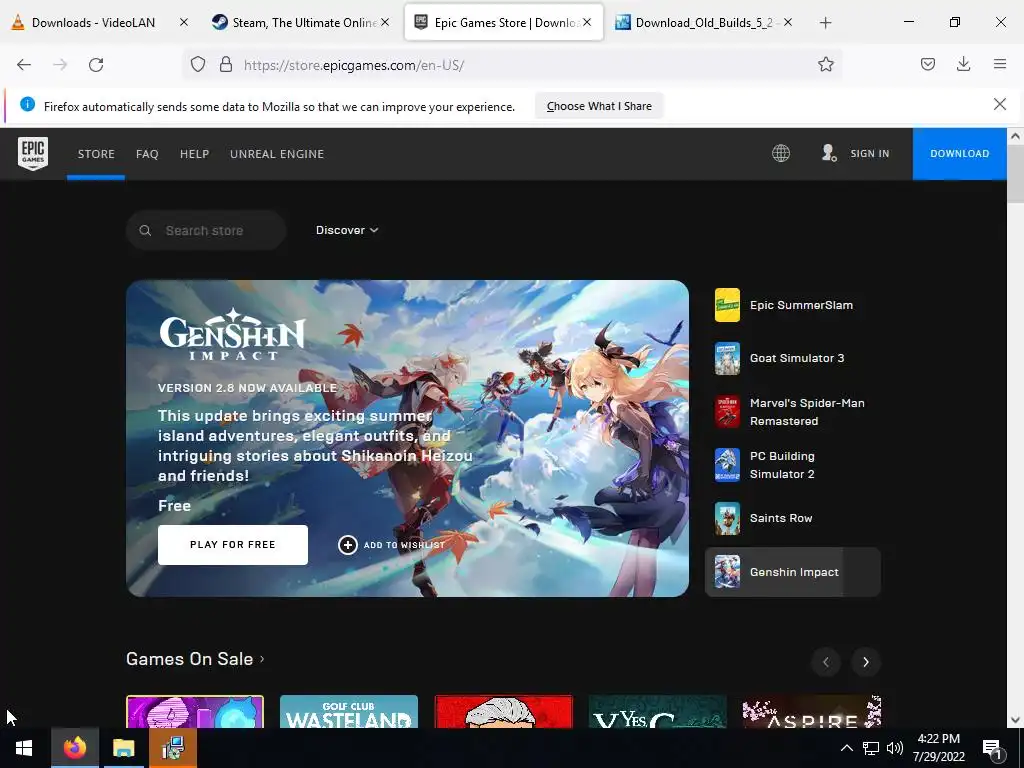Click in the Search store field
Viewport: 1024px width, 768px height.
coord(206,231)
